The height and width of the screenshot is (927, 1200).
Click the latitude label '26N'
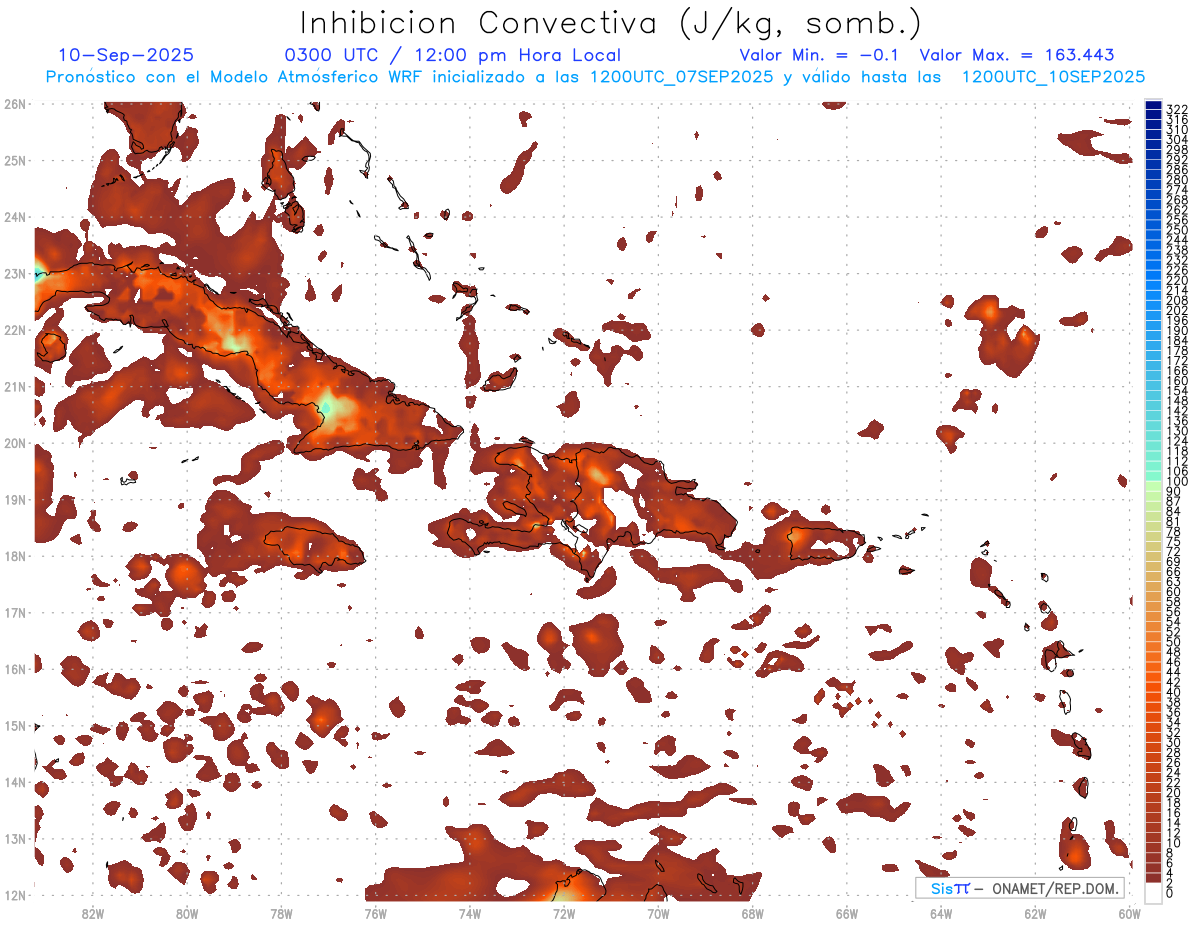(15, 103)
